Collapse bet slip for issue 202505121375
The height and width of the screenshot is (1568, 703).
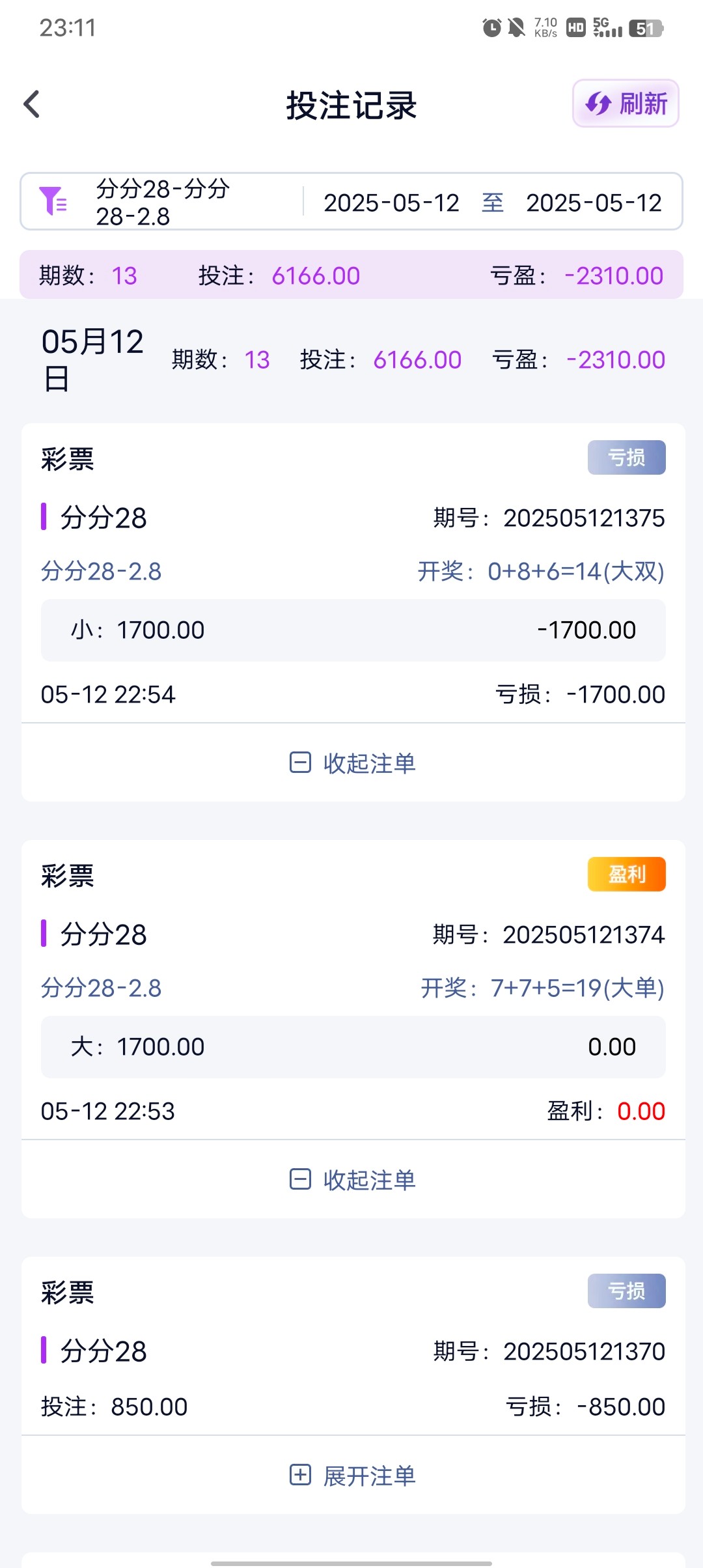(x=352, y=763)
